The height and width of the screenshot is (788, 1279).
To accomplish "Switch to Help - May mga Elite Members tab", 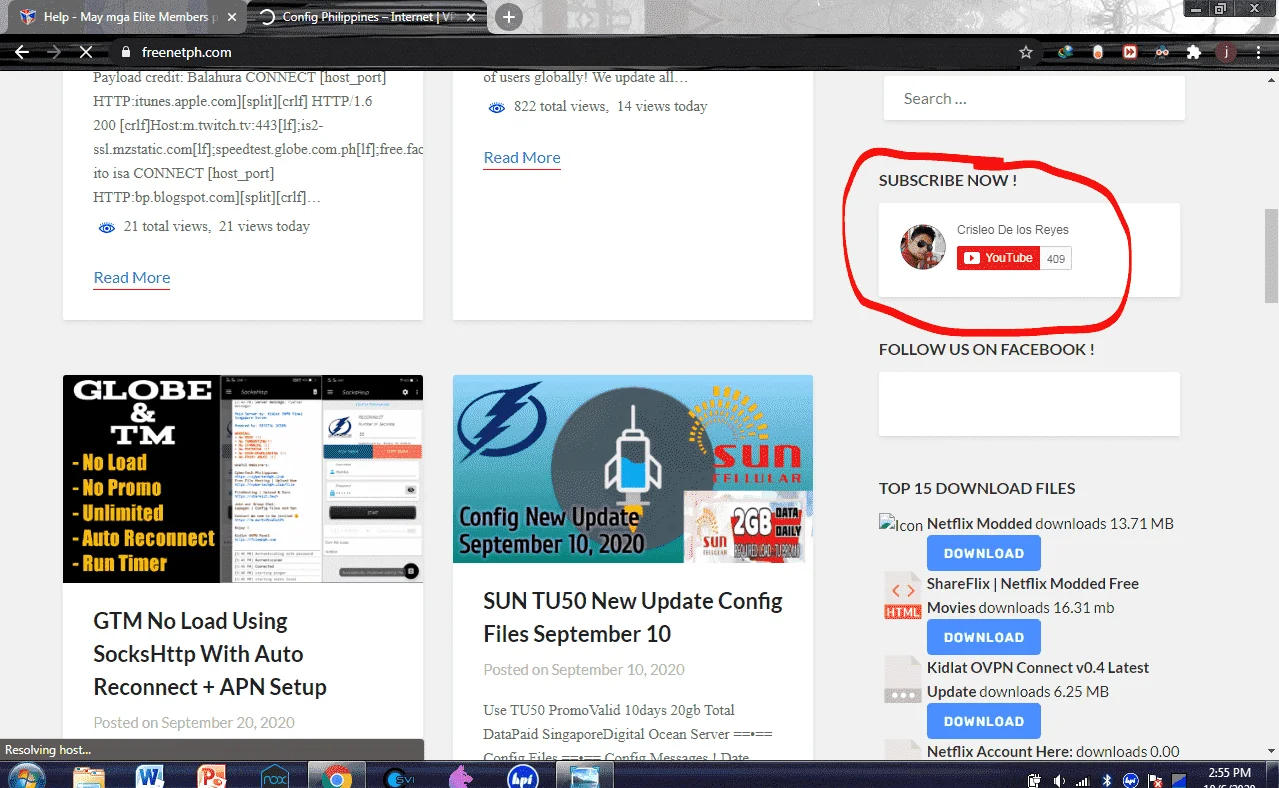I will (126, 17).
